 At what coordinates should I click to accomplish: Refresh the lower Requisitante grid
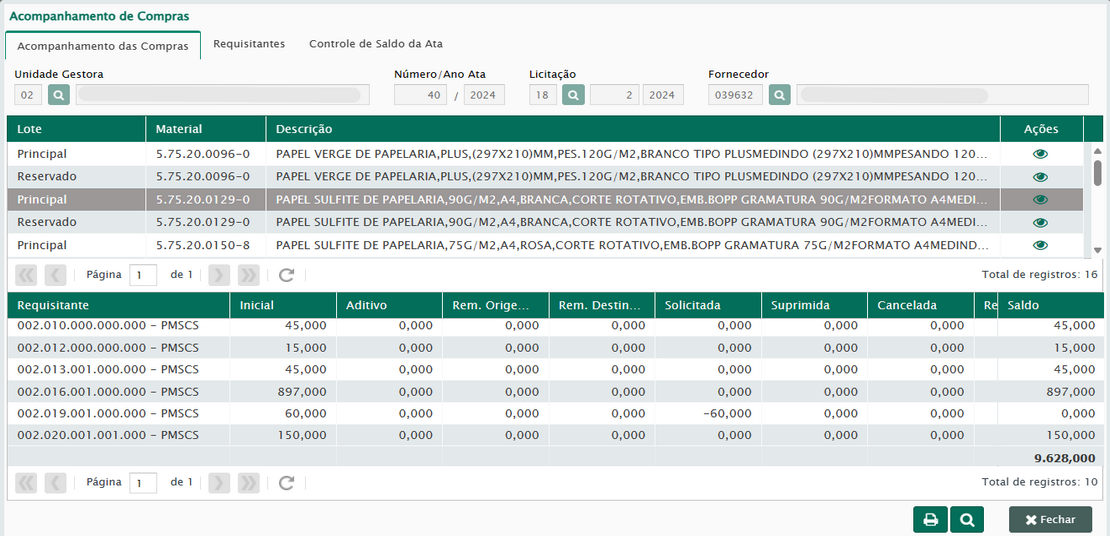coord(286,483)
